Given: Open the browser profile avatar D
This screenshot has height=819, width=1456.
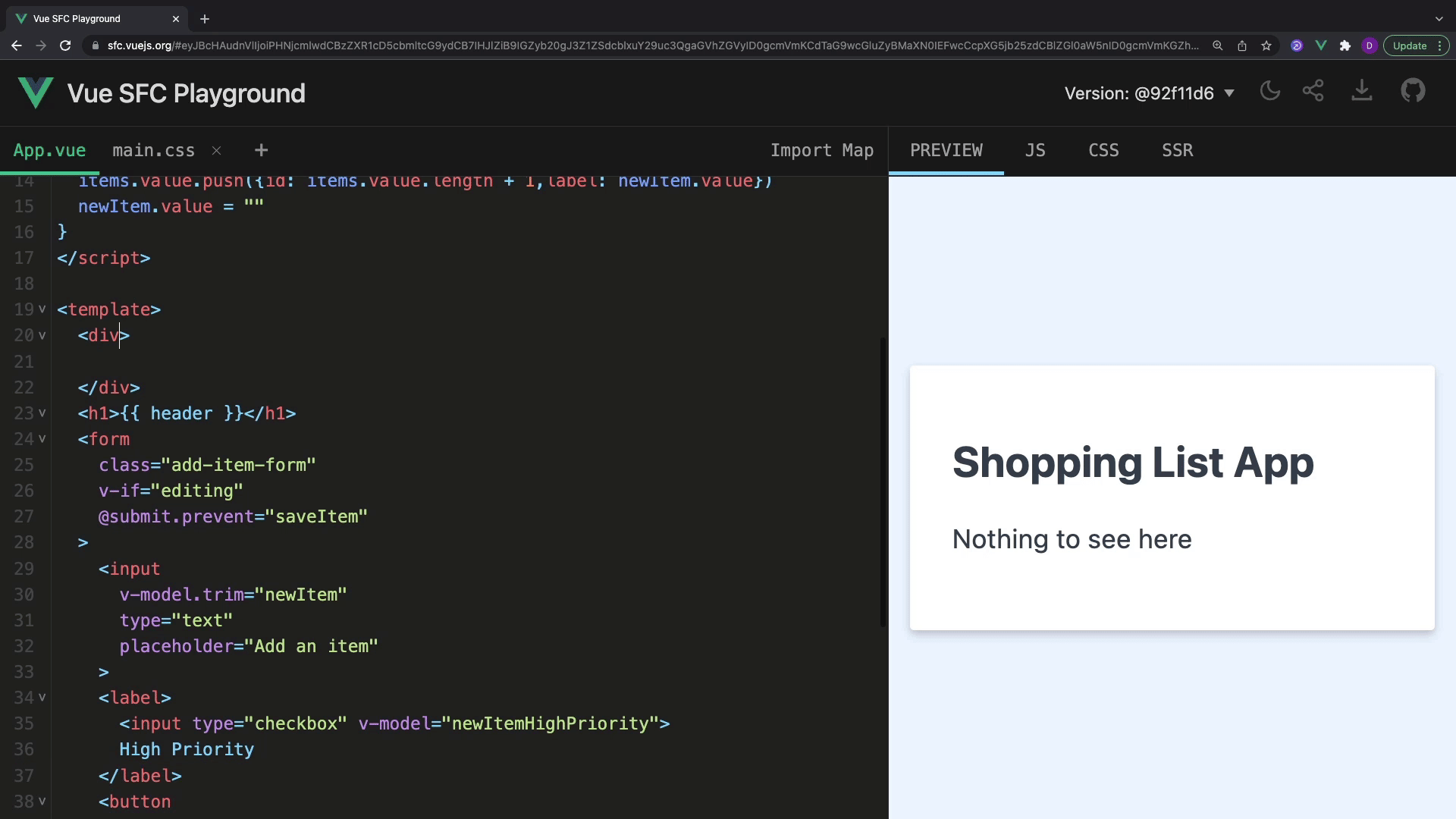Looking at the screenshot, I should coord(1370,45).
